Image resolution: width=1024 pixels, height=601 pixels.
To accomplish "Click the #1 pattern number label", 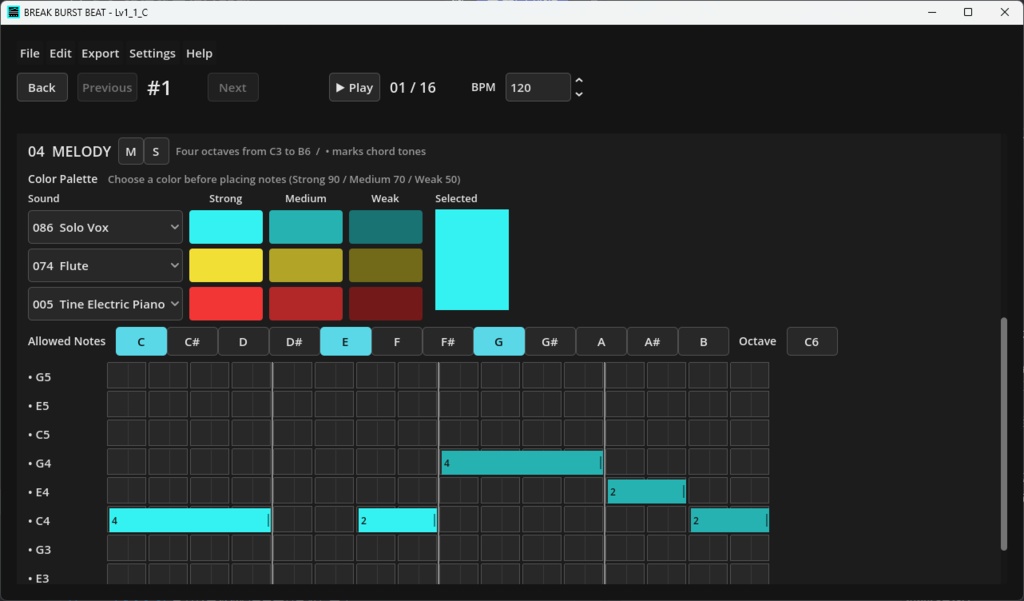I will pyautogui.click(x=159, y=88).
